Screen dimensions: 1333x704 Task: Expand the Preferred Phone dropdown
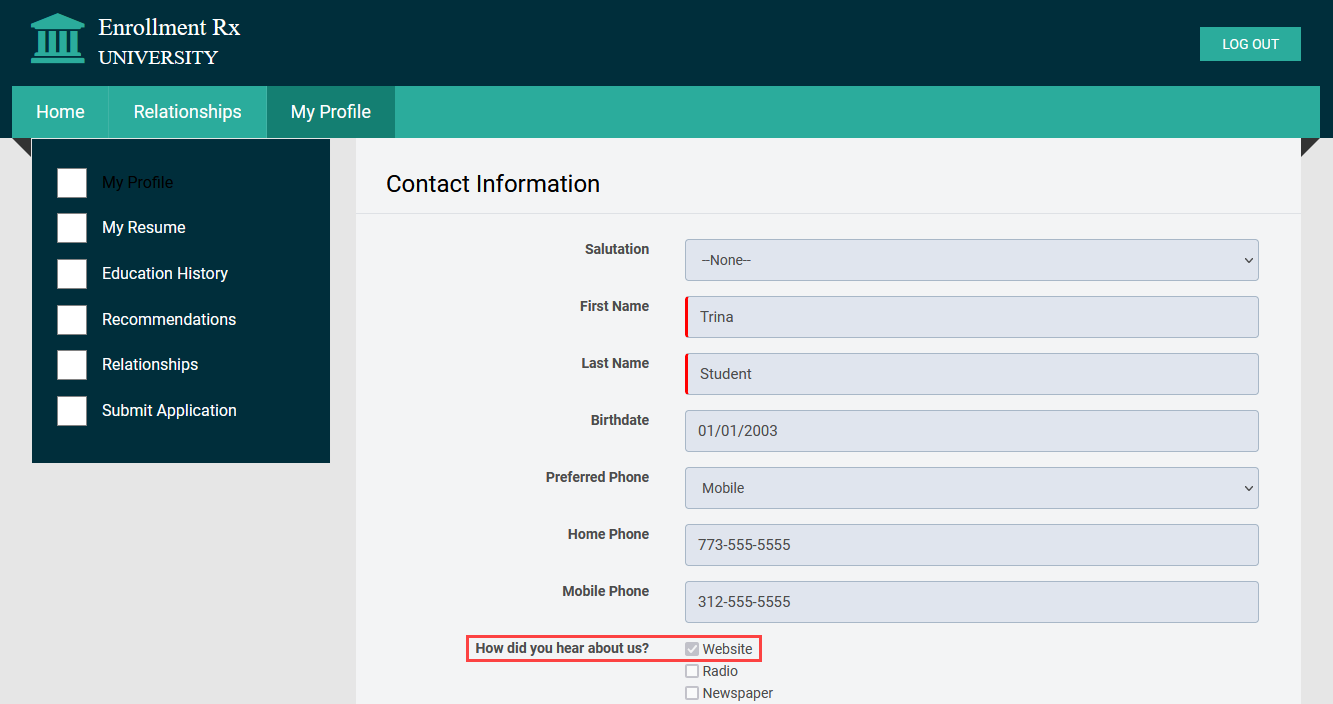point(971,488)
